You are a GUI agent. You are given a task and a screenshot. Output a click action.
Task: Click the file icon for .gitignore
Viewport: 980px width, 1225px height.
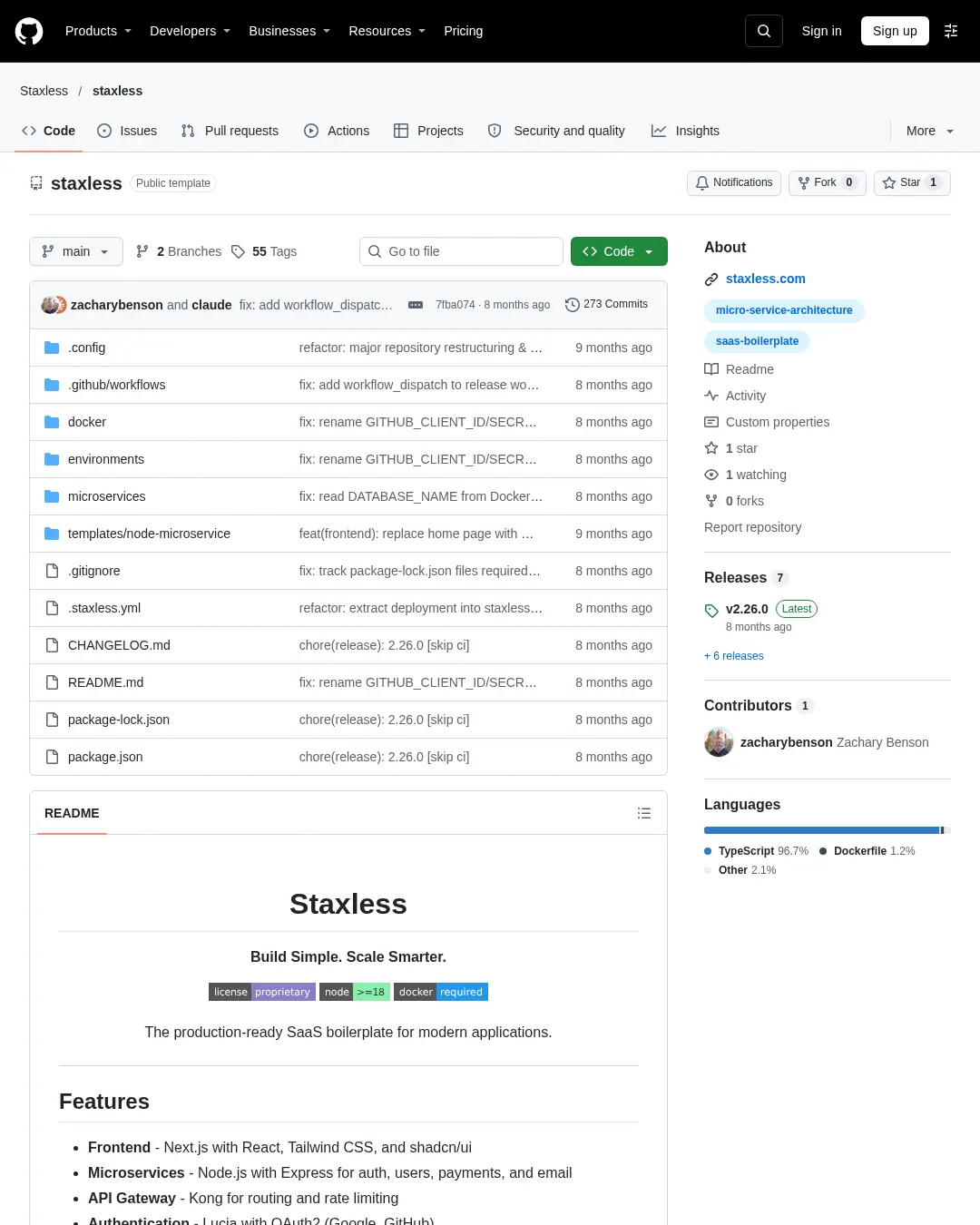(52, 571)
